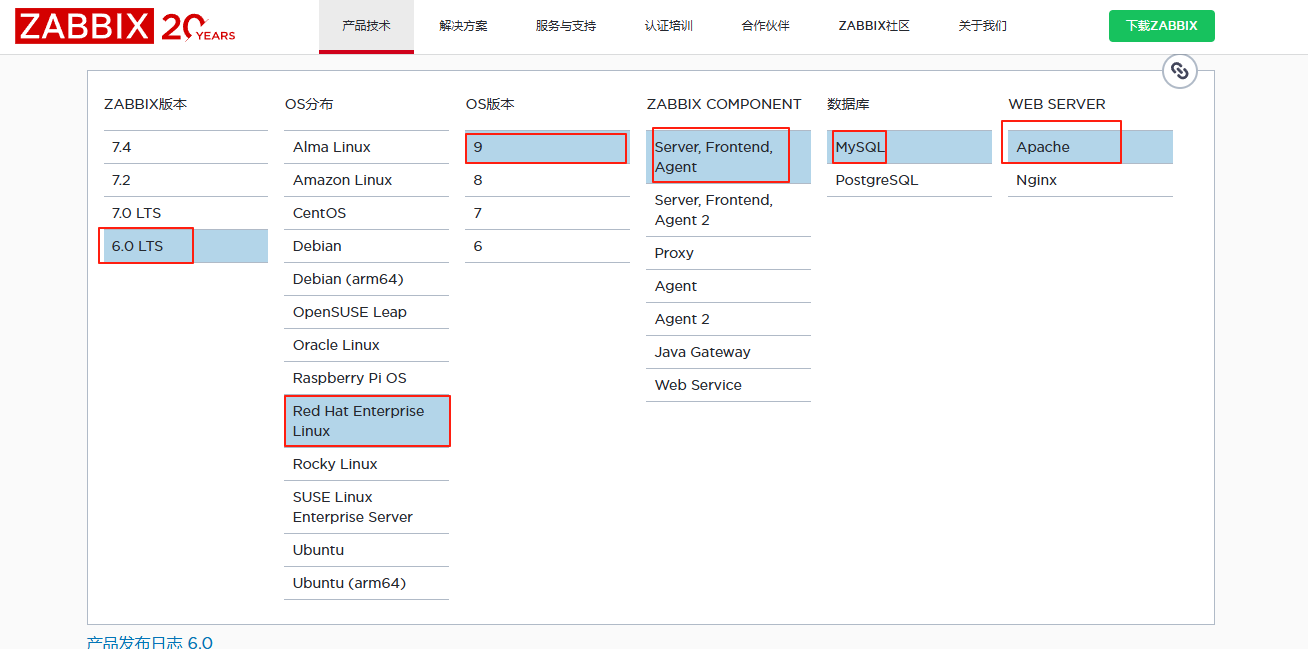Choose OpenSUSE Leap distribution
Image resolution: width=1308 pixels, height=649 pixels.
(367, 312)
